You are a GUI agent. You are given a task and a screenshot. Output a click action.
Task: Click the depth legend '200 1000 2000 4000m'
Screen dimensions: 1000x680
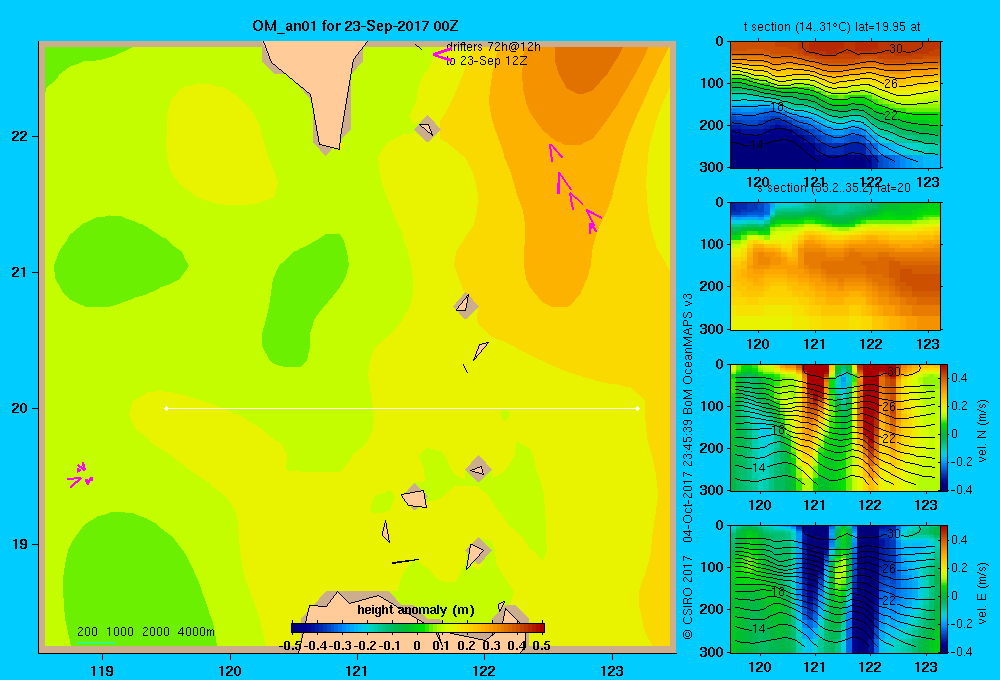pyautogui.click(x=145, y=632)
